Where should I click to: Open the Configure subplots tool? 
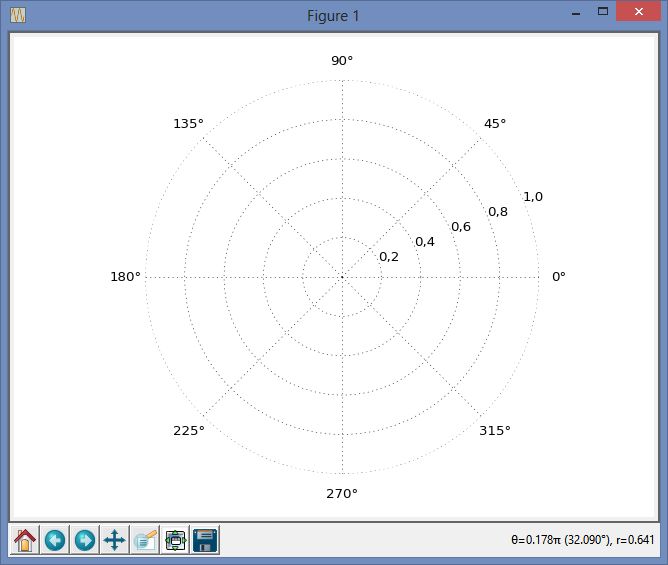(x=175, y=540)
